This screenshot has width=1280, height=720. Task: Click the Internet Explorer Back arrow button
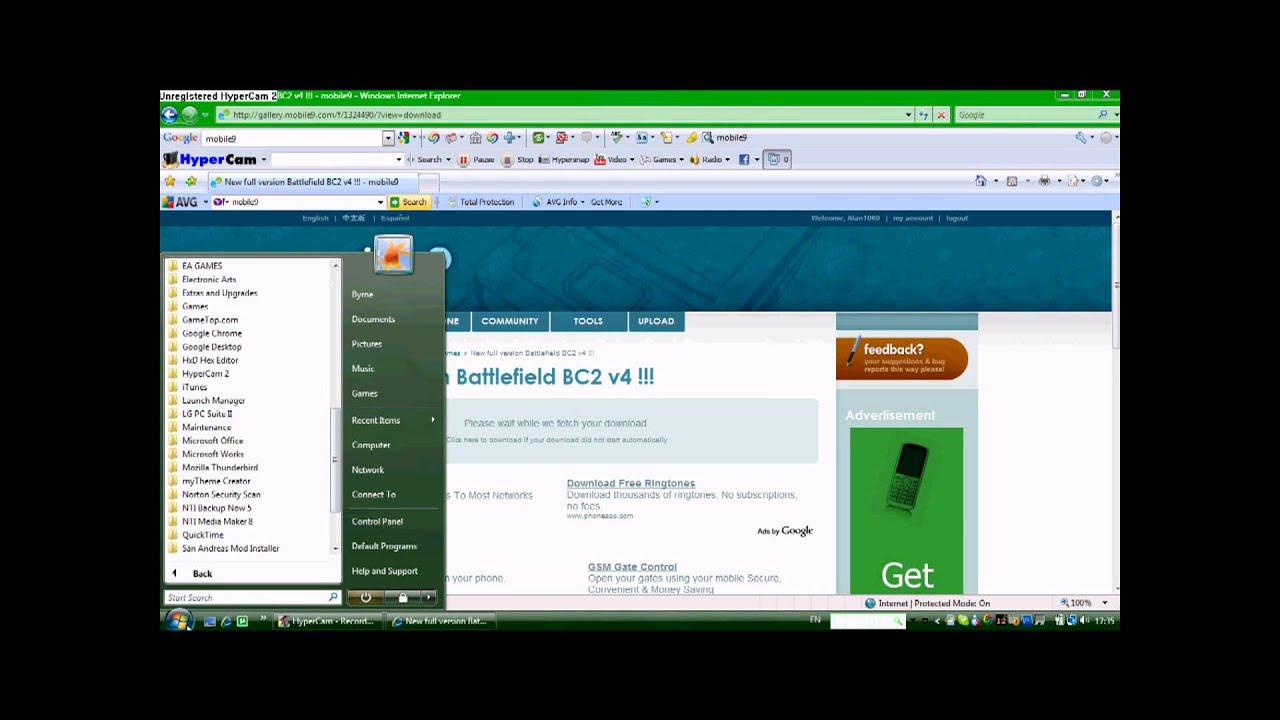170,115
